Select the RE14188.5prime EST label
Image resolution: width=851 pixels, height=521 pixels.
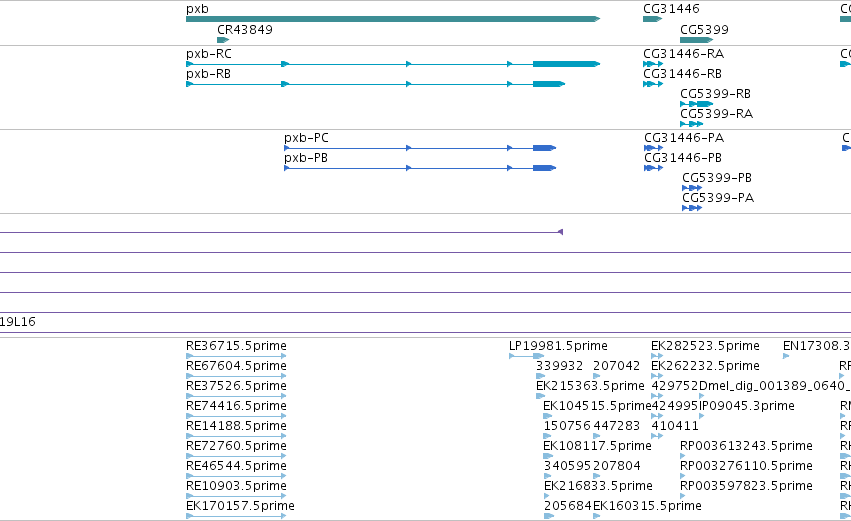(236, 426)
